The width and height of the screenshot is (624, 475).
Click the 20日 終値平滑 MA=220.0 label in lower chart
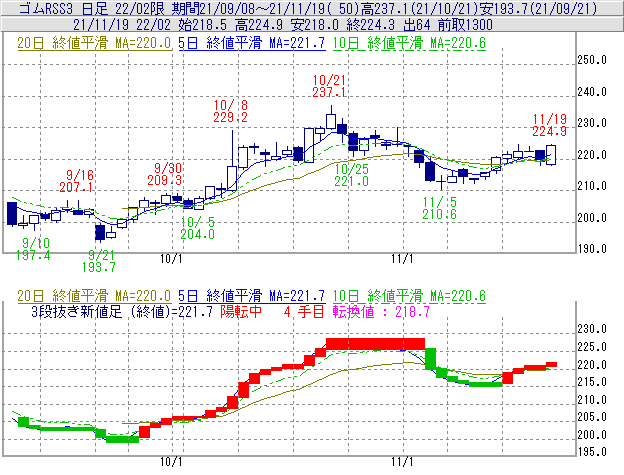click(x=94, y=296)
